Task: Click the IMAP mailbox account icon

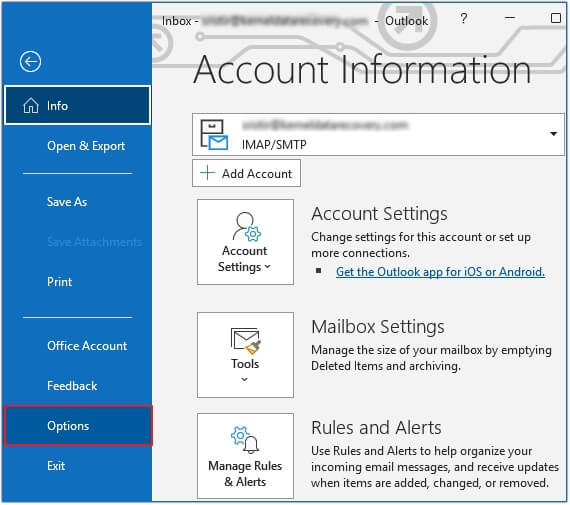Action: (214, 135)
